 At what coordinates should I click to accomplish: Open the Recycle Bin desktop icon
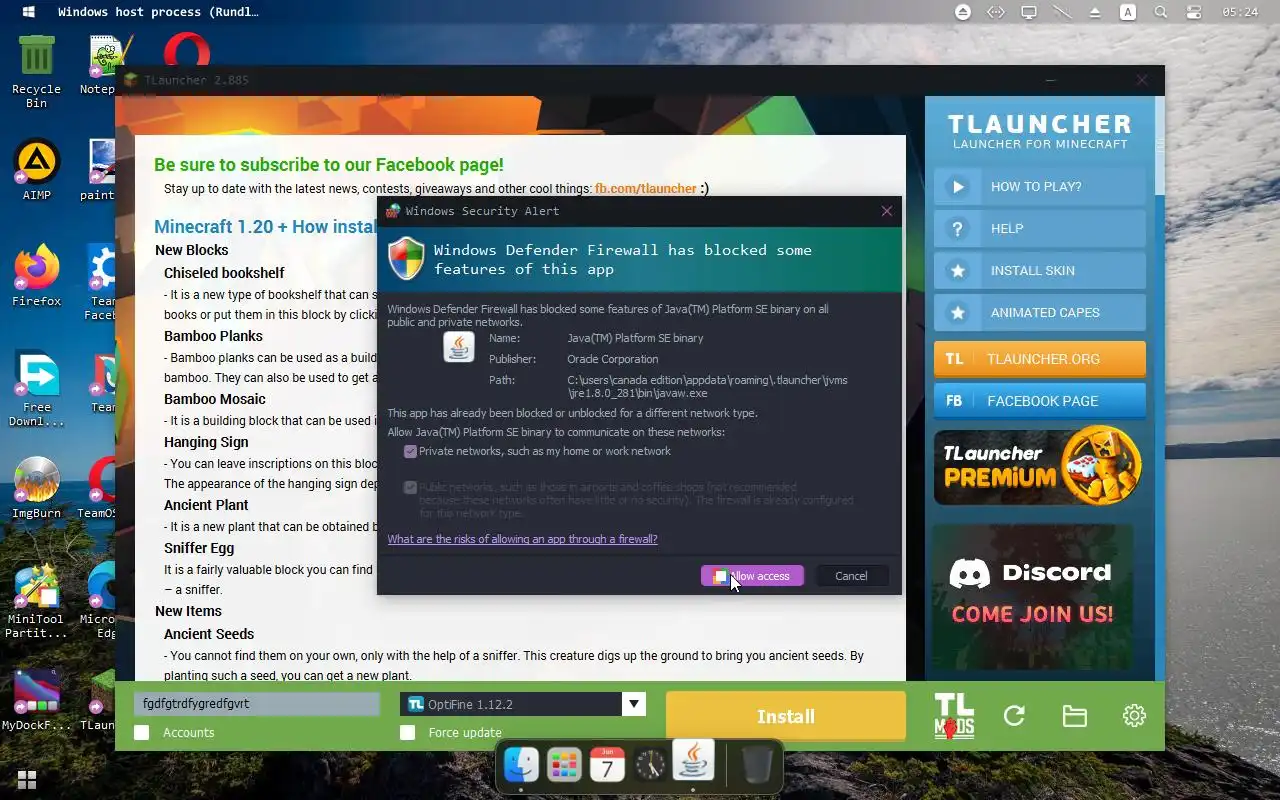[37, 72]
